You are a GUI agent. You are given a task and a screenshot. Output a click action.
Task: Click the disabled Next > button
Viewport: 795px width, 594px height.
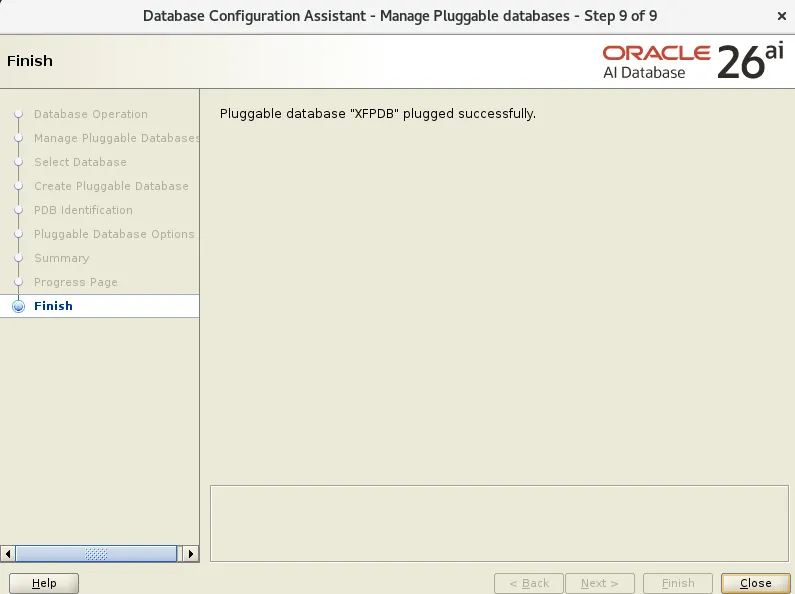(600, 583)
